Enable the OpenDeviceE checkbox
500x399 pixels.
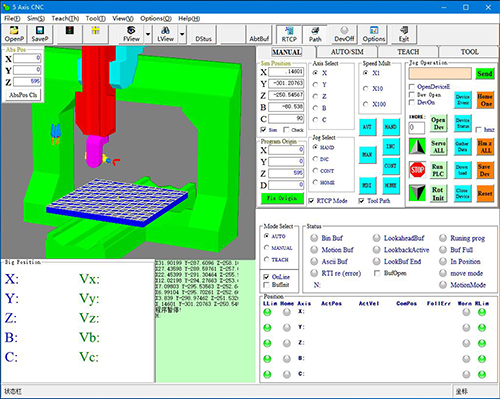[x=412, y=87]
